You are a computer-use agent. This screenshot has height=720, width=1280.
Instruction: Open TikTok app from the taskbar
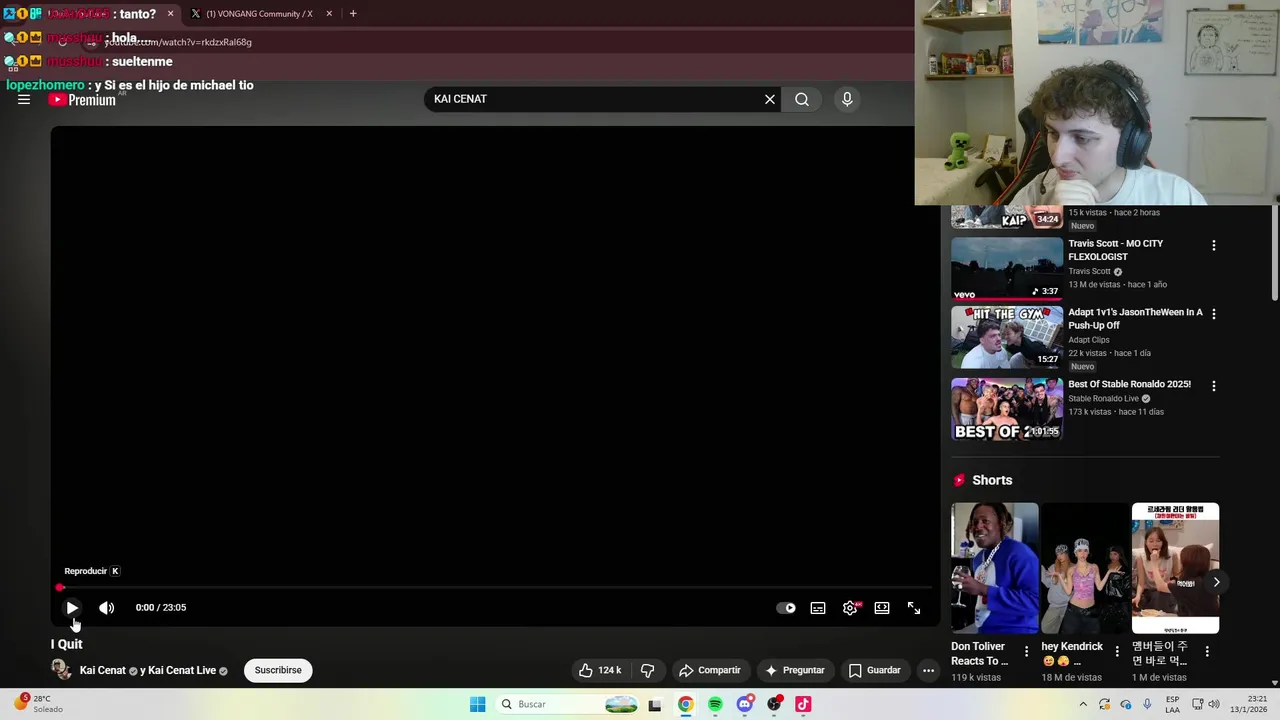[x=803, y=705]
